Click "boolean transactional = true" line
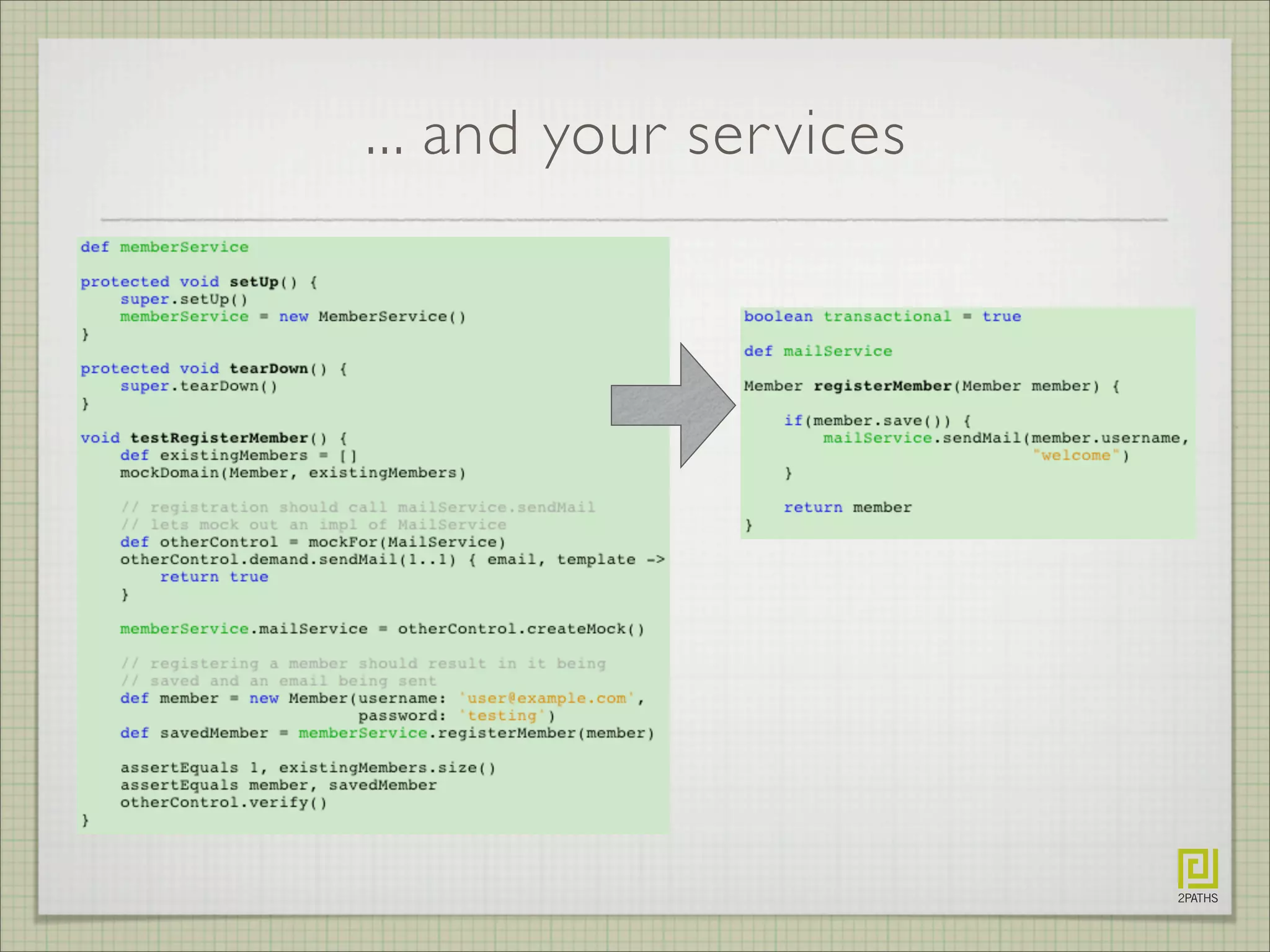 [x=882, y=317]
